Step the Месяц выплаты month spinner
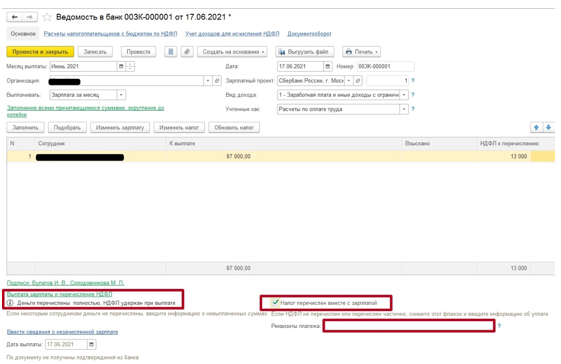Image resolution: width=561 pixels, height=364 pixels. (x=130, y=67)
